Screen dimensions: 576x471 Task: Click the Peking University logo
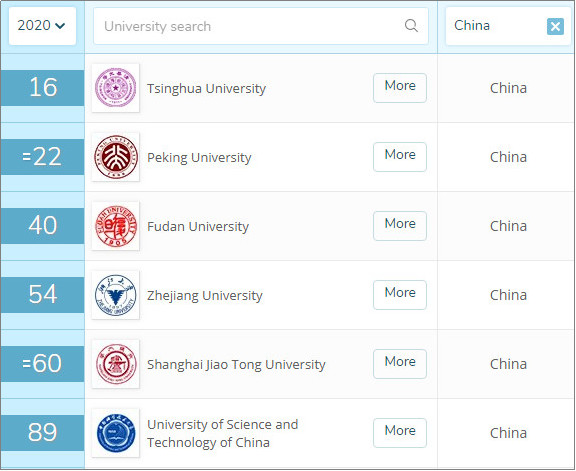[115, 157]
